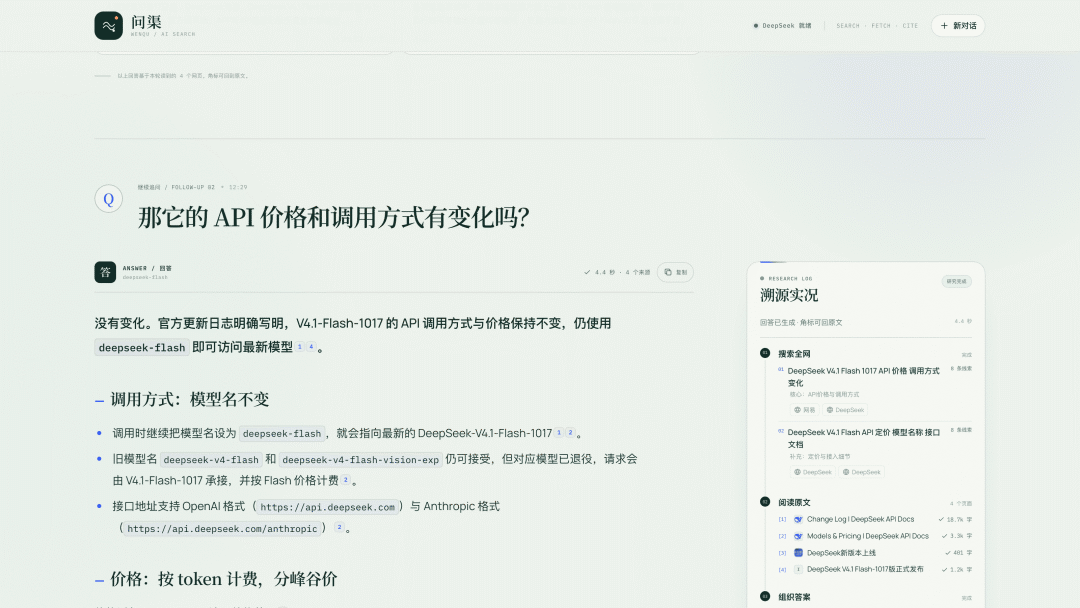Click the 回答已生成 · 角标可回原文 note

(801, 322)
